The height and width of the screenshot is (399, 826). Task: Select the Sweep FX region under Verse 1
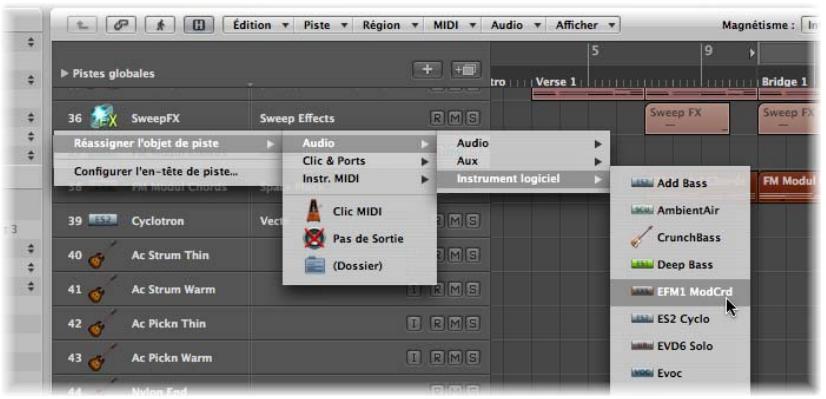coord(687,118)
